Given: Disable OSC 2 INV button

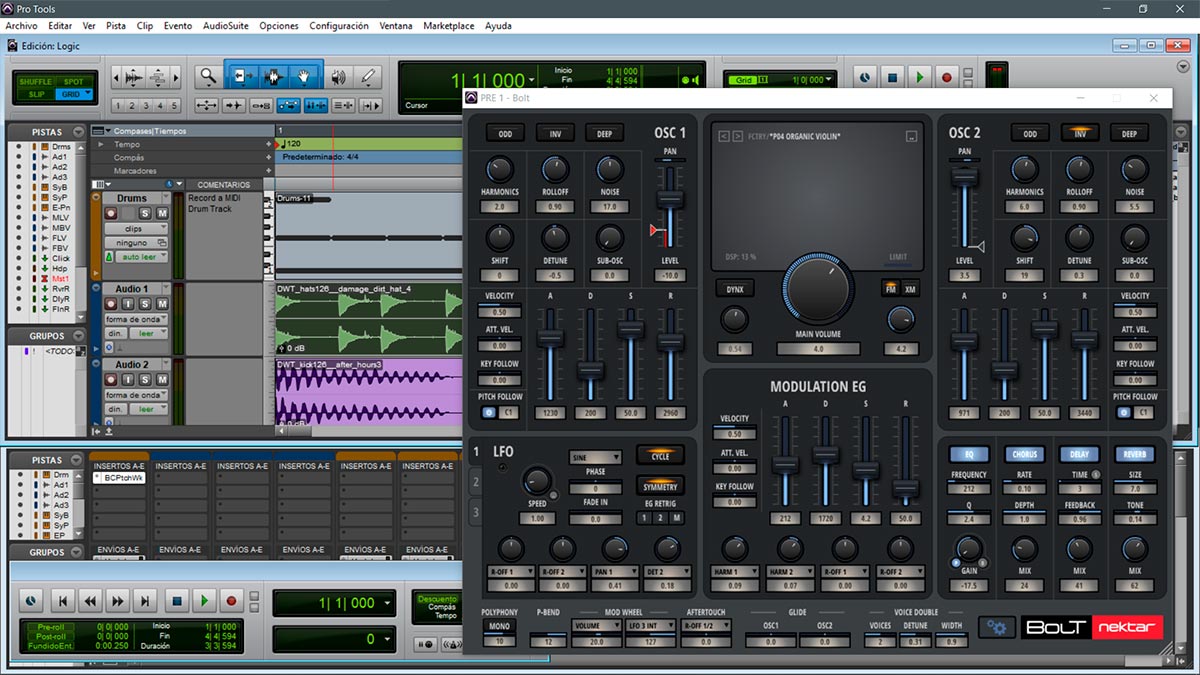Looking at the screenshot, I should pyautogui.click(x=1080, y=133).
